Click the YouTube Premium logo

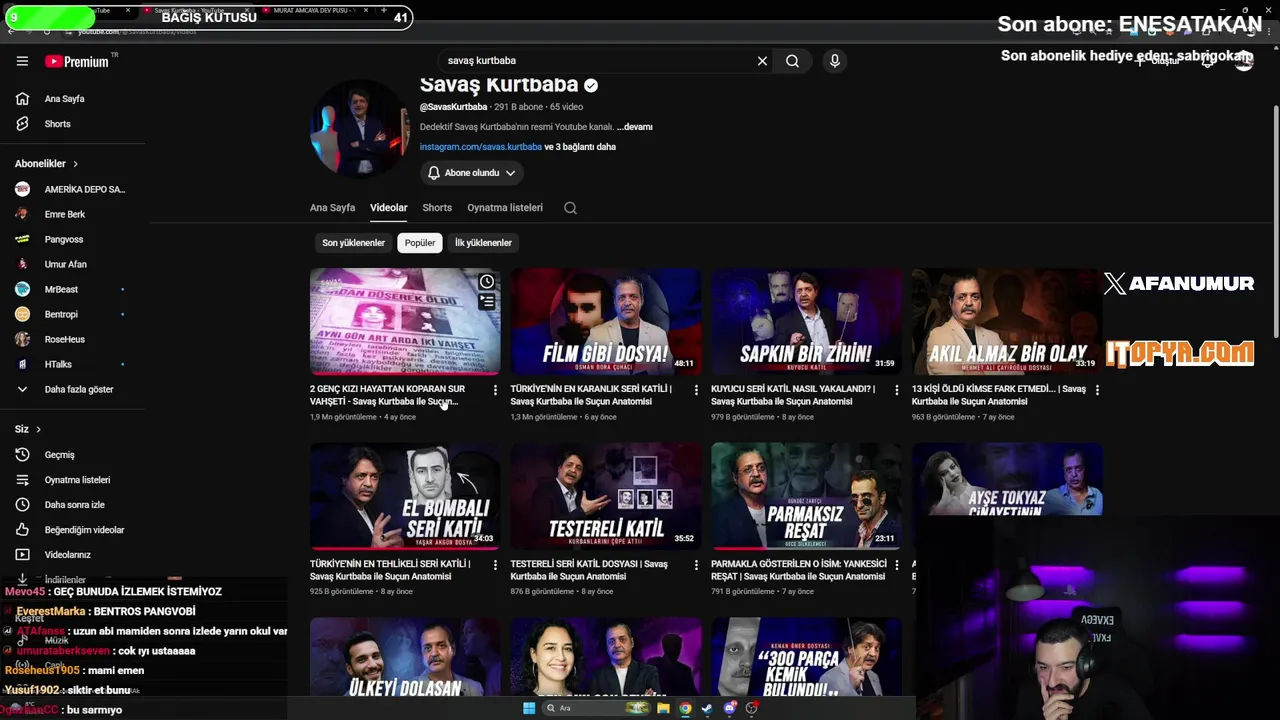pos(77,61)
